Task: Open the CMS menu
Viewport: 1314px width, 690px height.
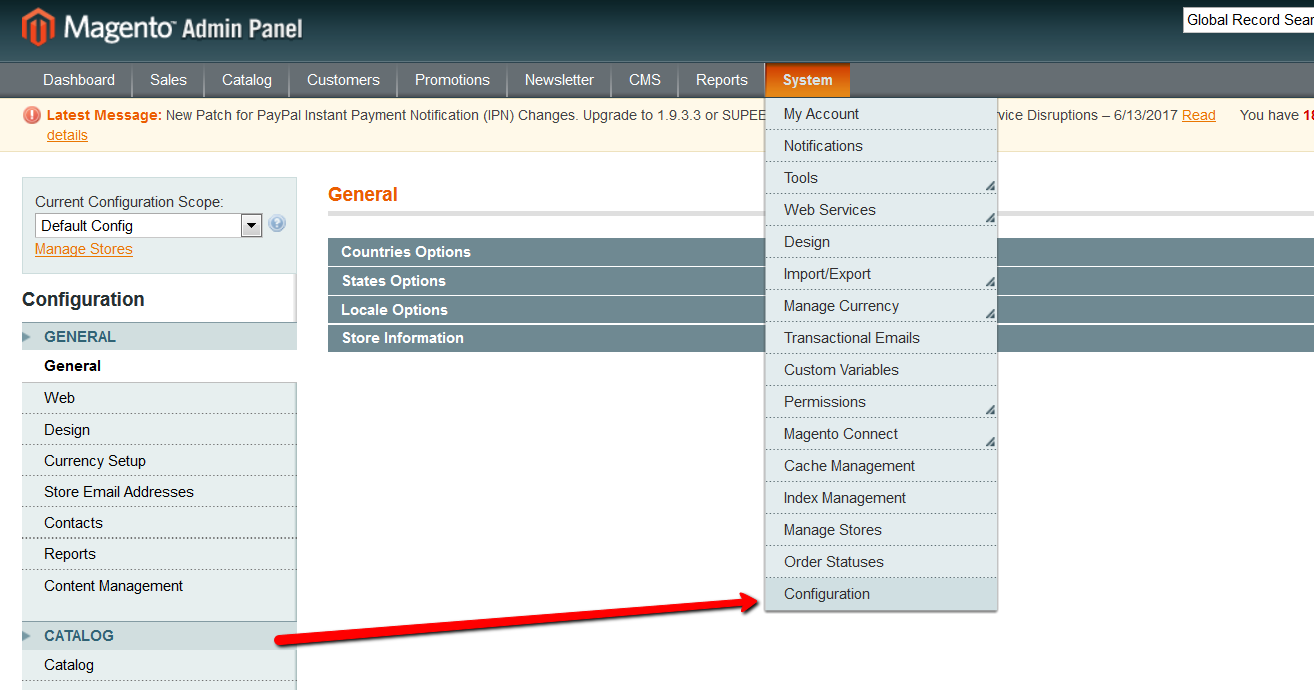Action: point(645,80)
